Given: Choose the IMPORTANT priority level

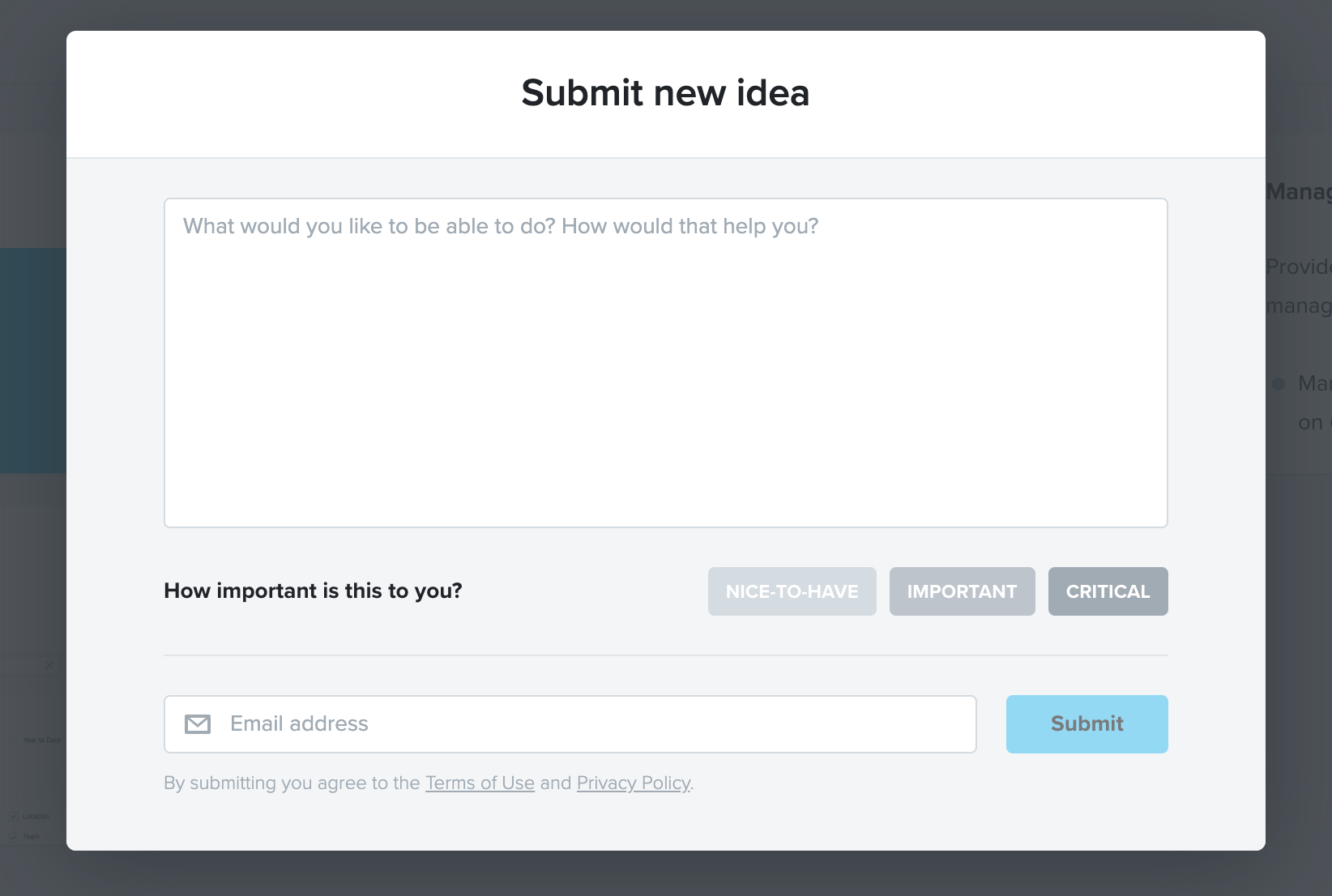Looking at the screenshot, I should coord(962,591).
